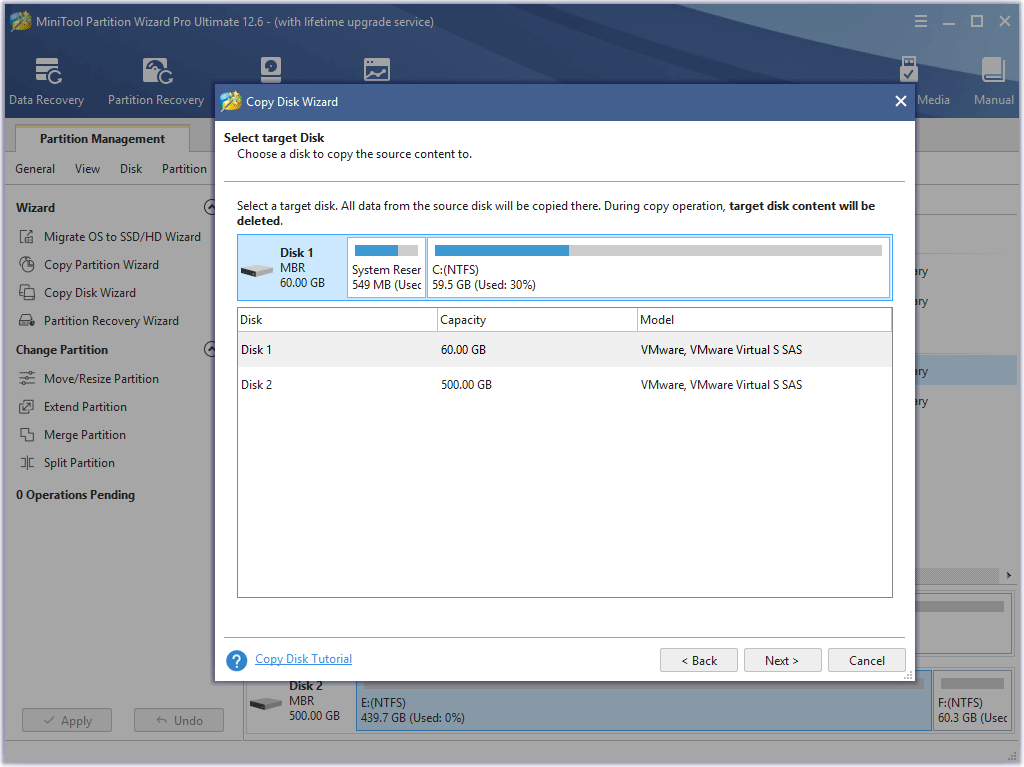Open the Copy Disk Tutorial link
The image size is (1024, 767).
[x=303, y=659]
